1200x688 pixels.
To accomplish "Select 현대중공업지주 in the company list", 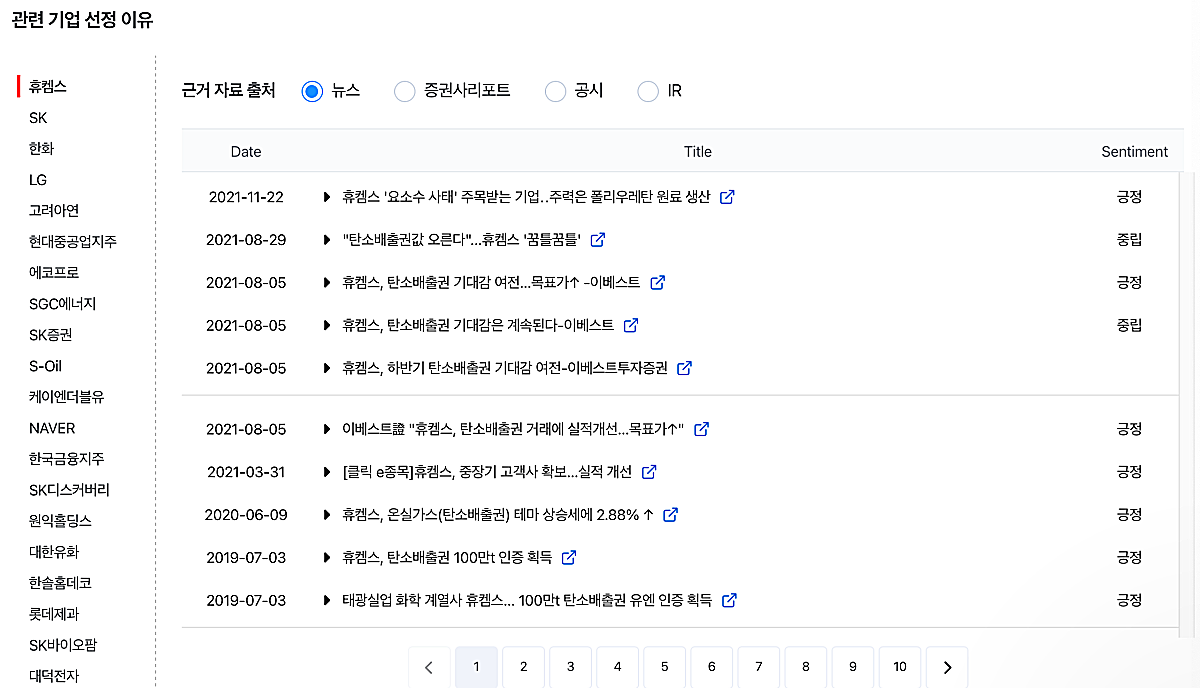I will click(x=73, y=242).
